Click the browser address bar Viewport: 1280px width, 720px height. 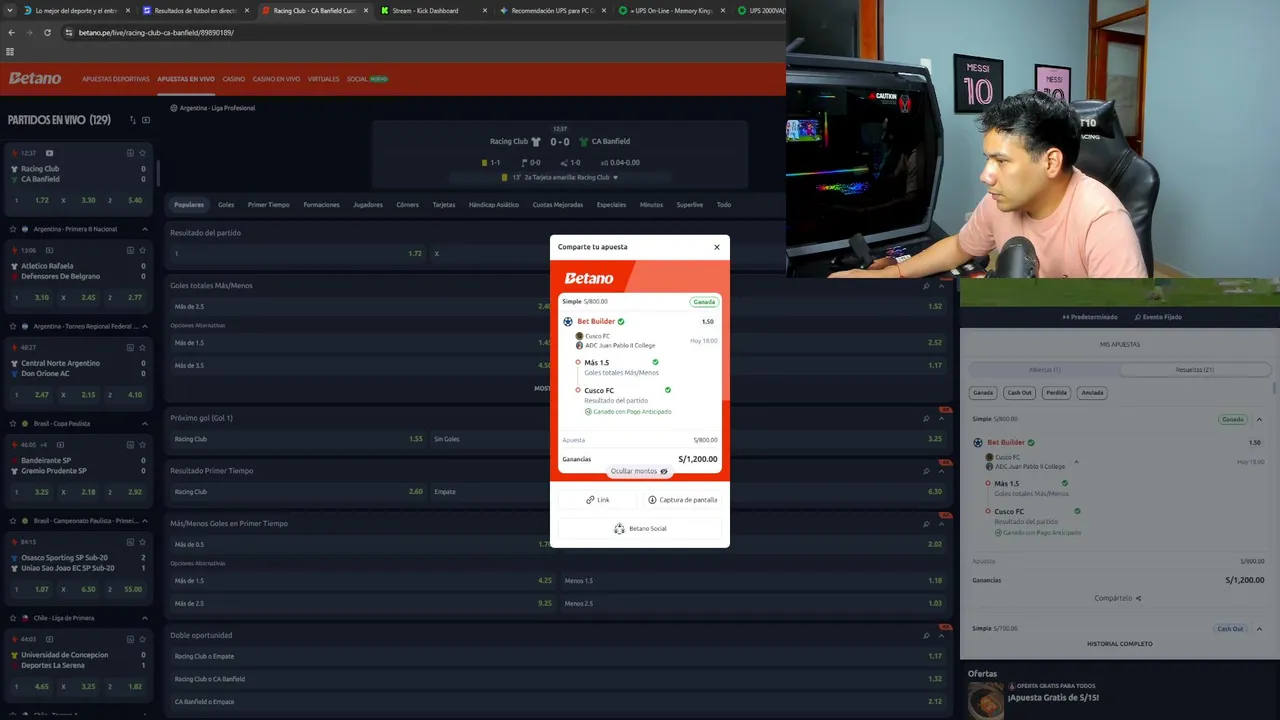[x=420, y=33]
